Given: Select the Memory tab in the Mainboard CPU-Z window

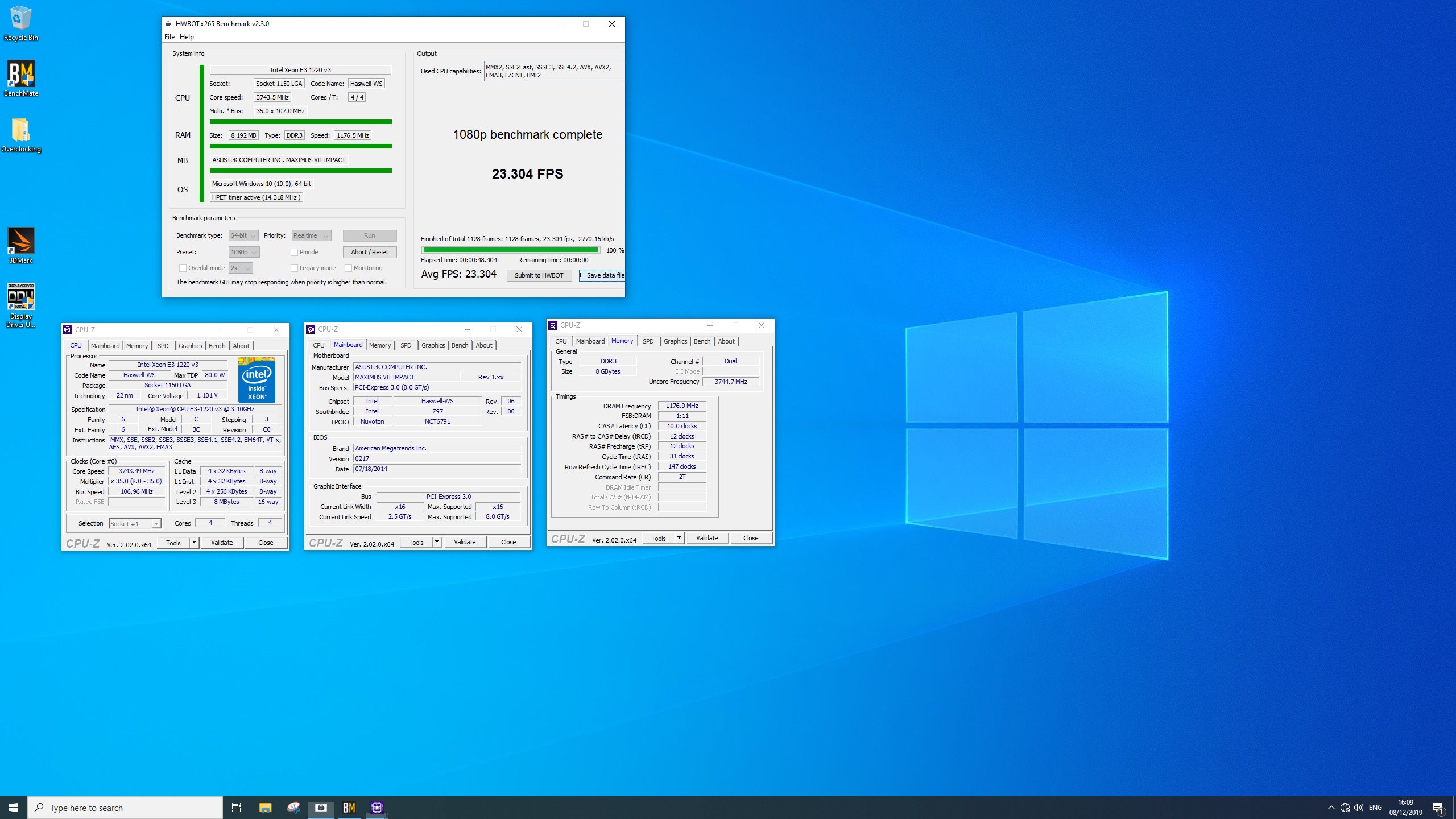Looking at the screenshot, I should coord(380,345).
